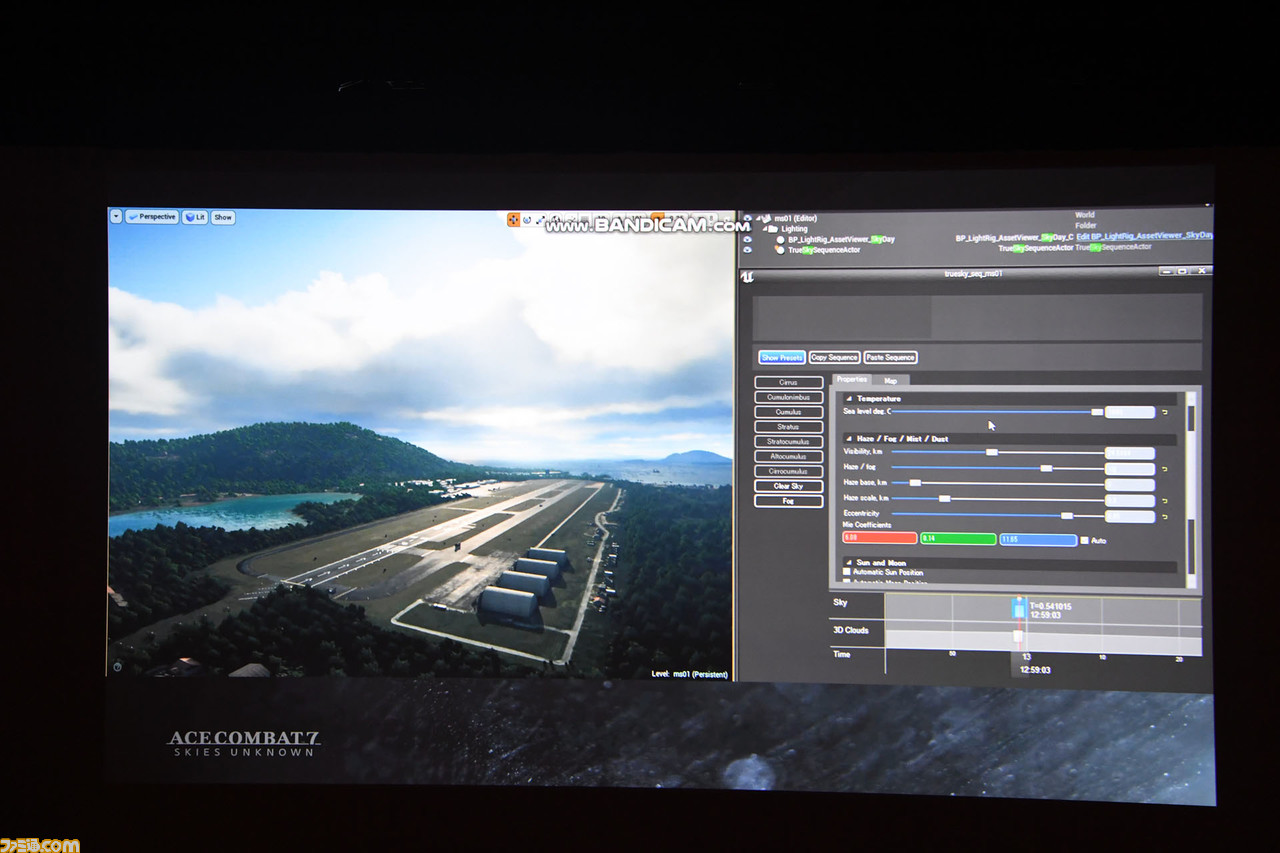Screen dimensions: 1280x853
Task: Apply the Altocumulus cloud preset
Action: (x=789, y=456)
